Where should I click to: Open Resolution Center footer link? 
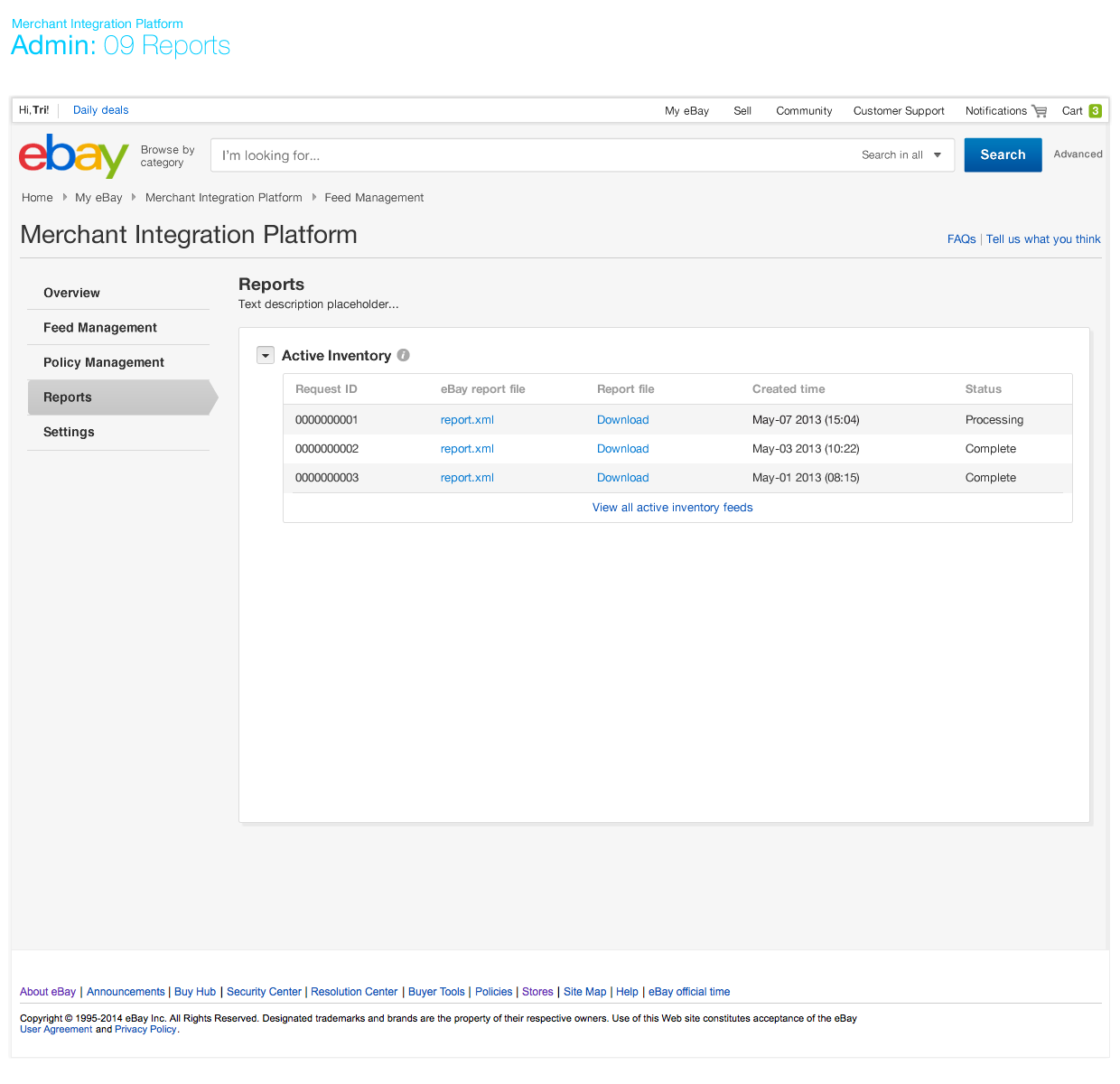pyautogui.click(x=354, y=992)
